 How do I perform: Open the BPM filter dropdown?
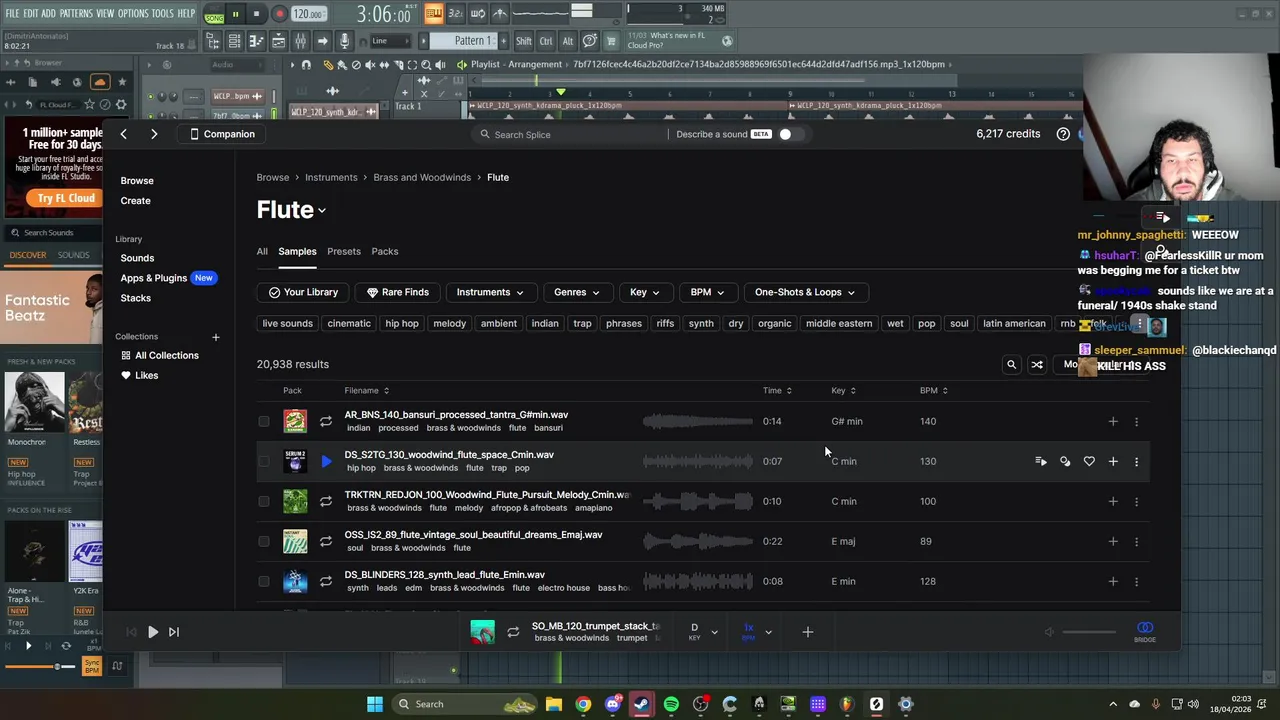707,292
